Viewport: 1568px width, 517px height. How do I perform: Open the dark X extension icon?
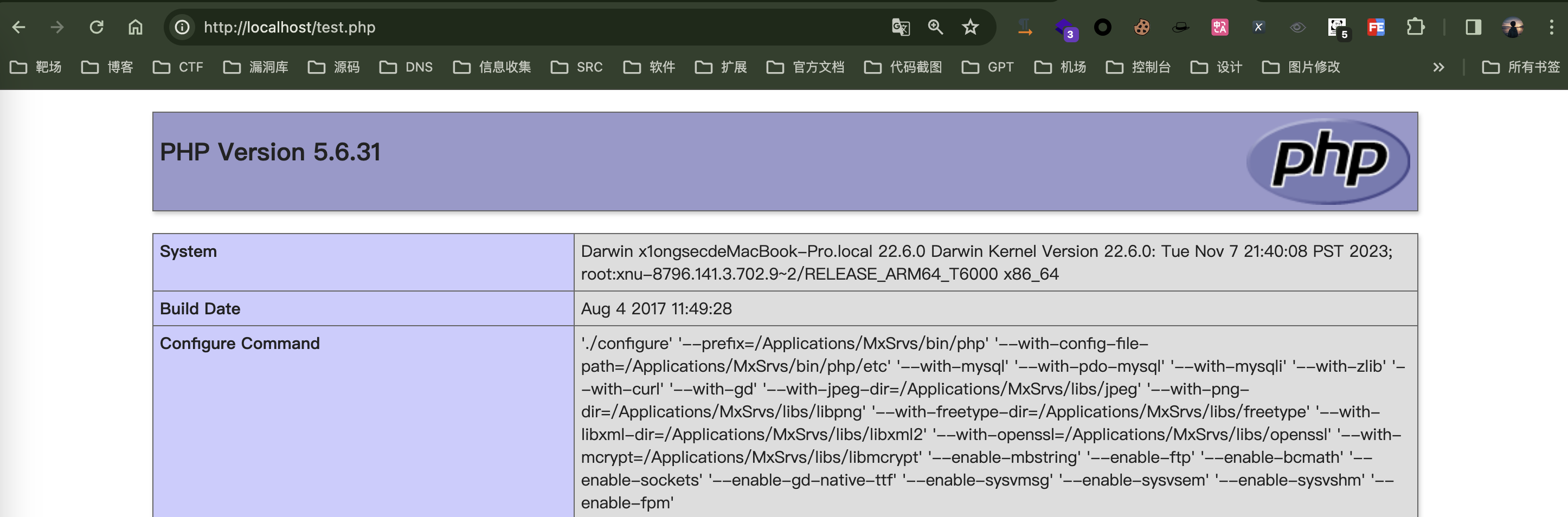point(1258,28)
